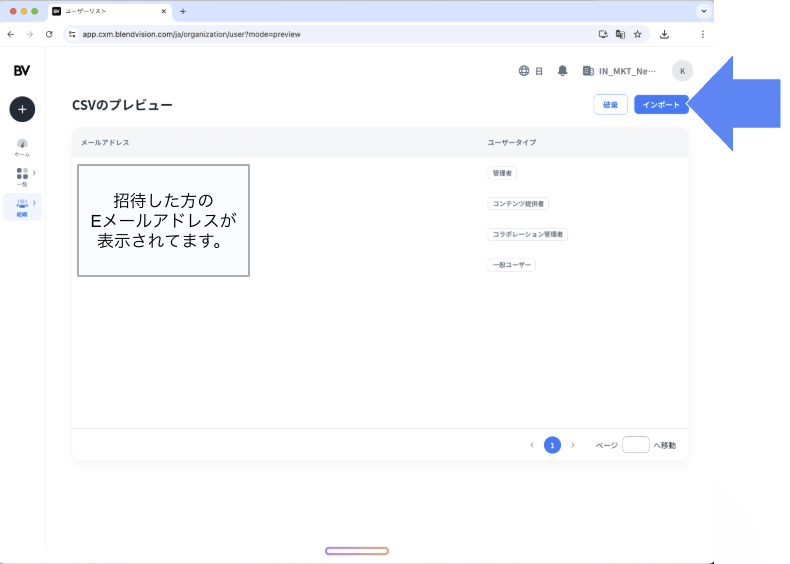Open the 一覧 grid sidebar icon
The width and height of the screenshot is (790, 564).
pyautogui.click(x=22, y=177)
